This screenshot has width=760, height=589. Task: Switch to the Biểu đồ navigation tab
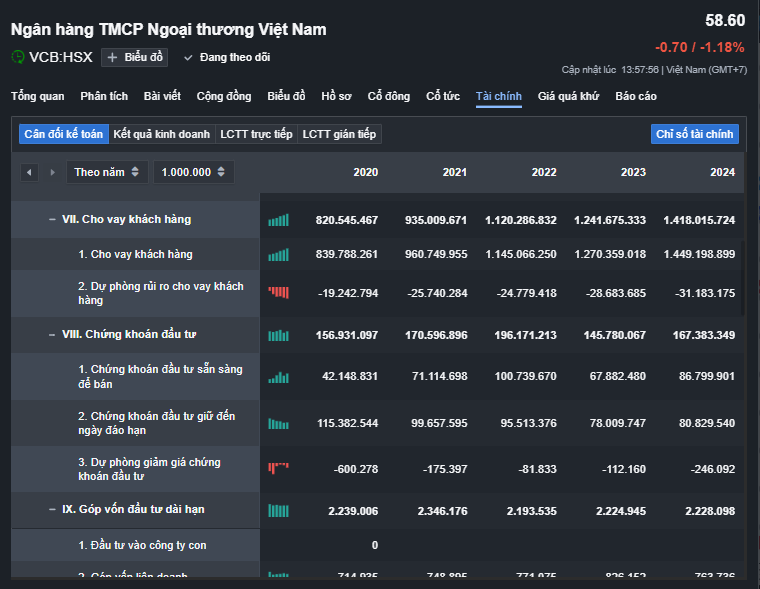coord(286,96)
